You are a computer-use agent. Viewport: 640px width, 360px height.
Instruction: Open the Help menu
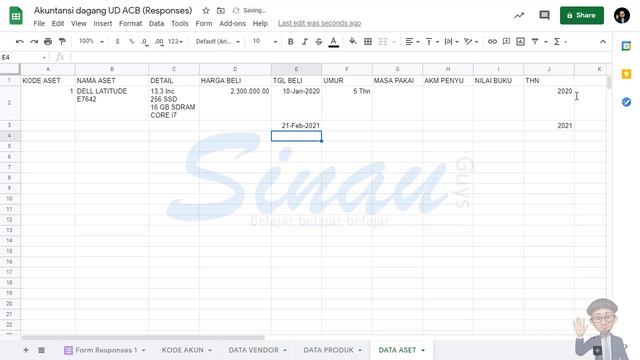point(260,24)
